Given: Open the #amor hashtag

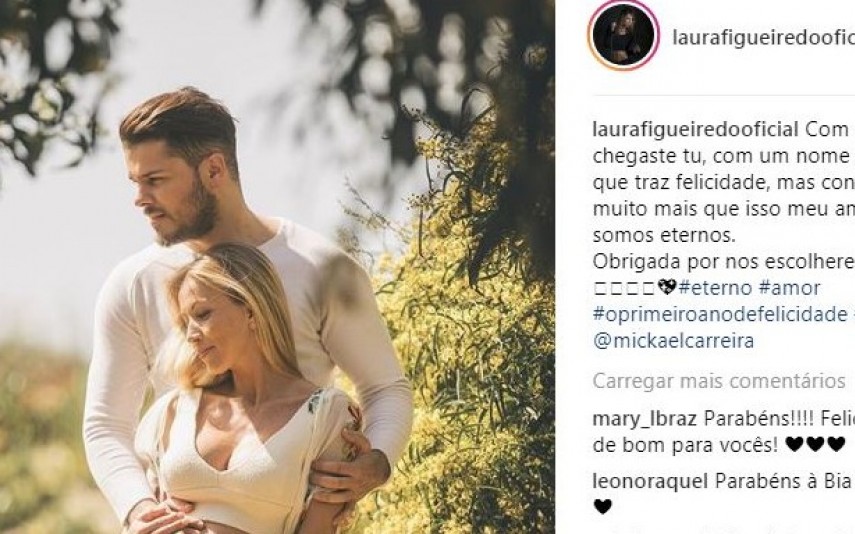Looking at the screenshot, I should [x=789, y=287].
